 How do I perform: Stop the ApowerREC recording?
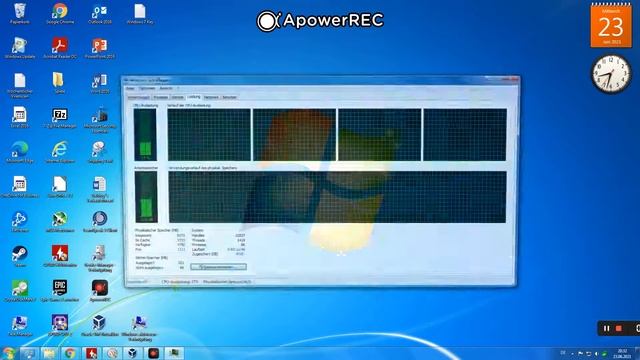[x=619, y=329]
